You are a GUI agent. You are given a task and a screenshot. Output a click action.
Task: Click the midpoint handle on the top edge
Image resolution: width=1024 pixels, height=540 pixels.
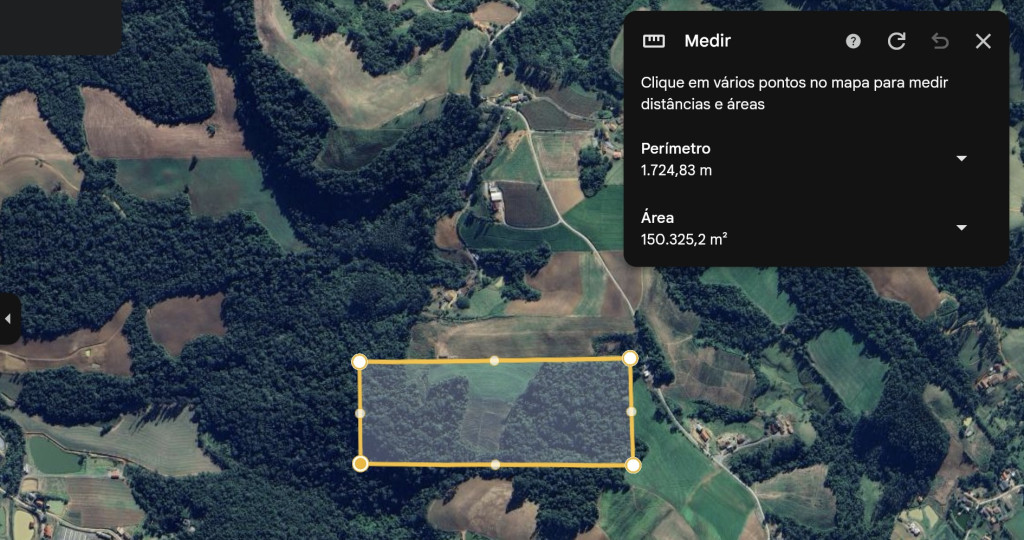494,360
